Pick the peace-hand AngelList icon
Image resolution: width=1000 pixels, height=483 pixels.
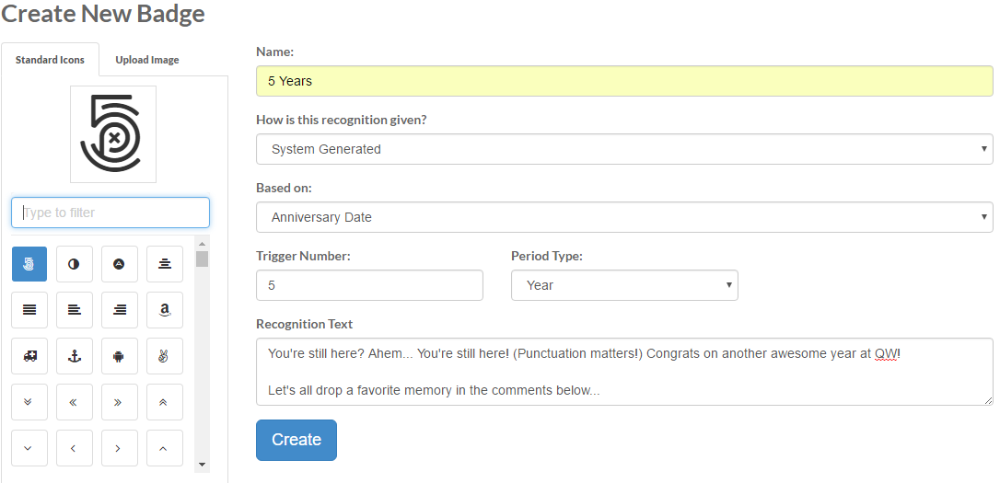(165, 356)
